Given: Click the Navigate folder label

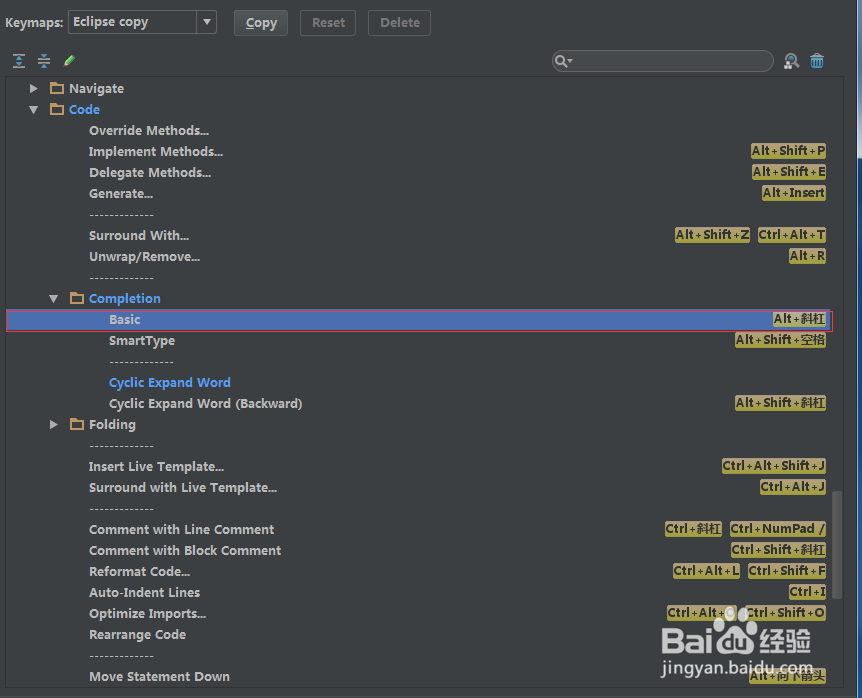Looking at the screenshot, I should [96, 88].
